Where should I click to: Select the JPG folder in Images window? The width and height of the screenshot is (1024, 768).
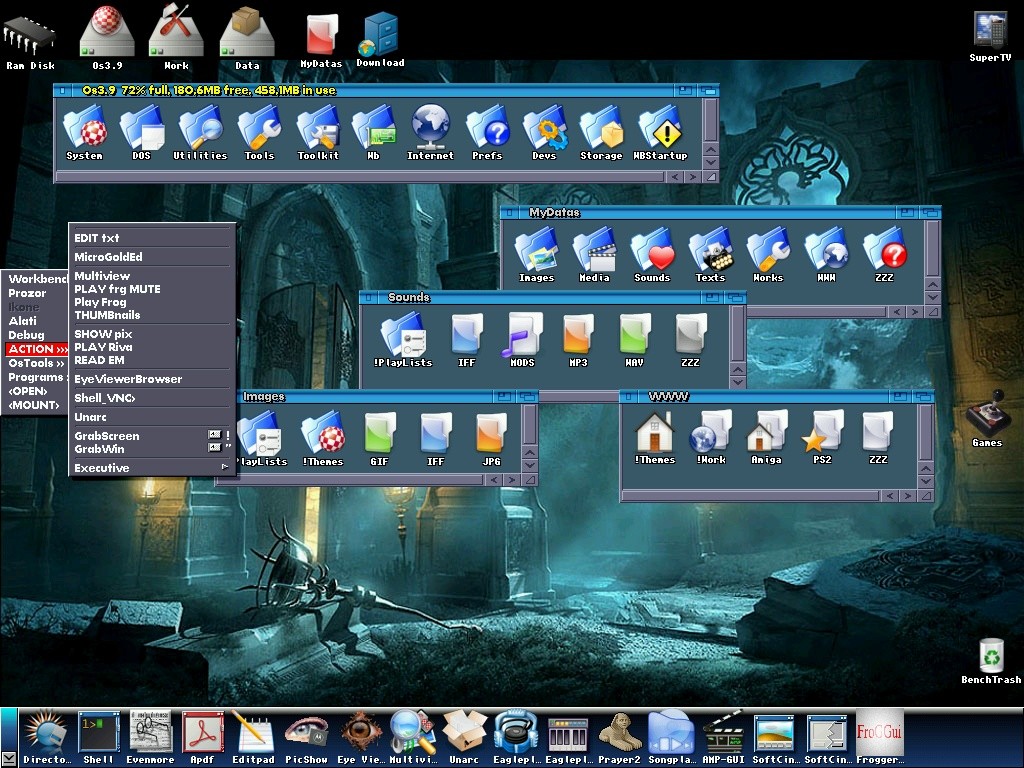coord(491,439)
